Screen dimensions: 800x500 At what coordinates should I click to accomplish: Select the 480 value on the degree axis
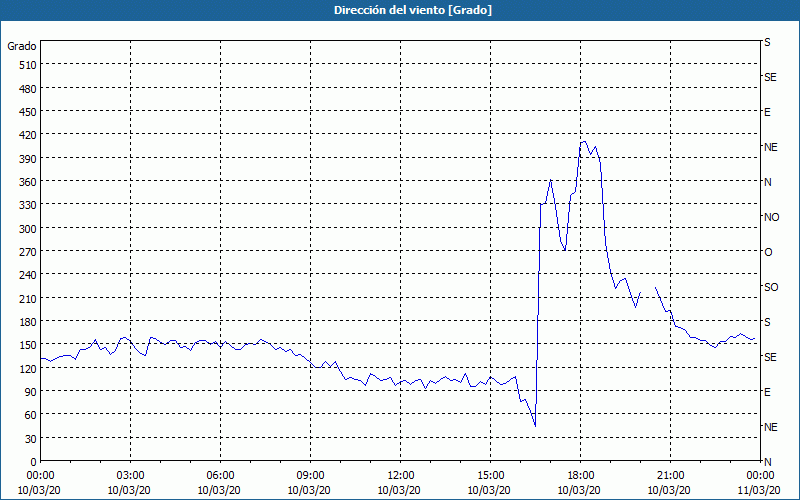29,89
